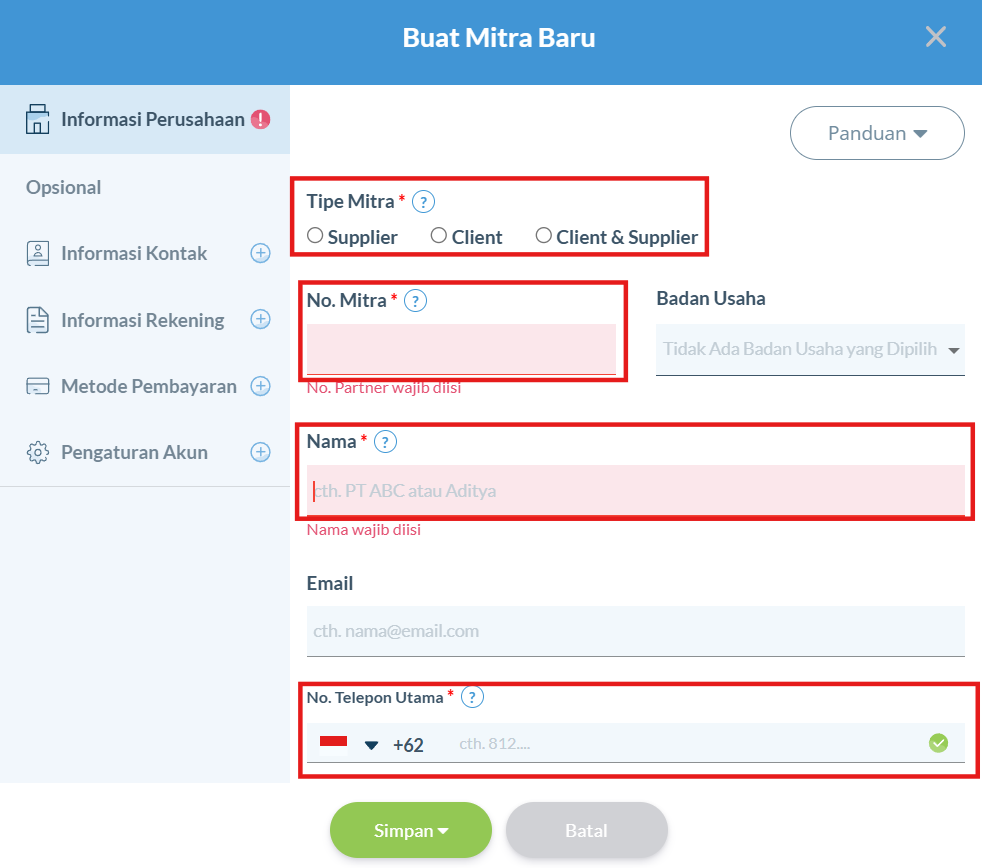Select the Supplier radio button
982x868 pixels.
(x=315, y=235)
